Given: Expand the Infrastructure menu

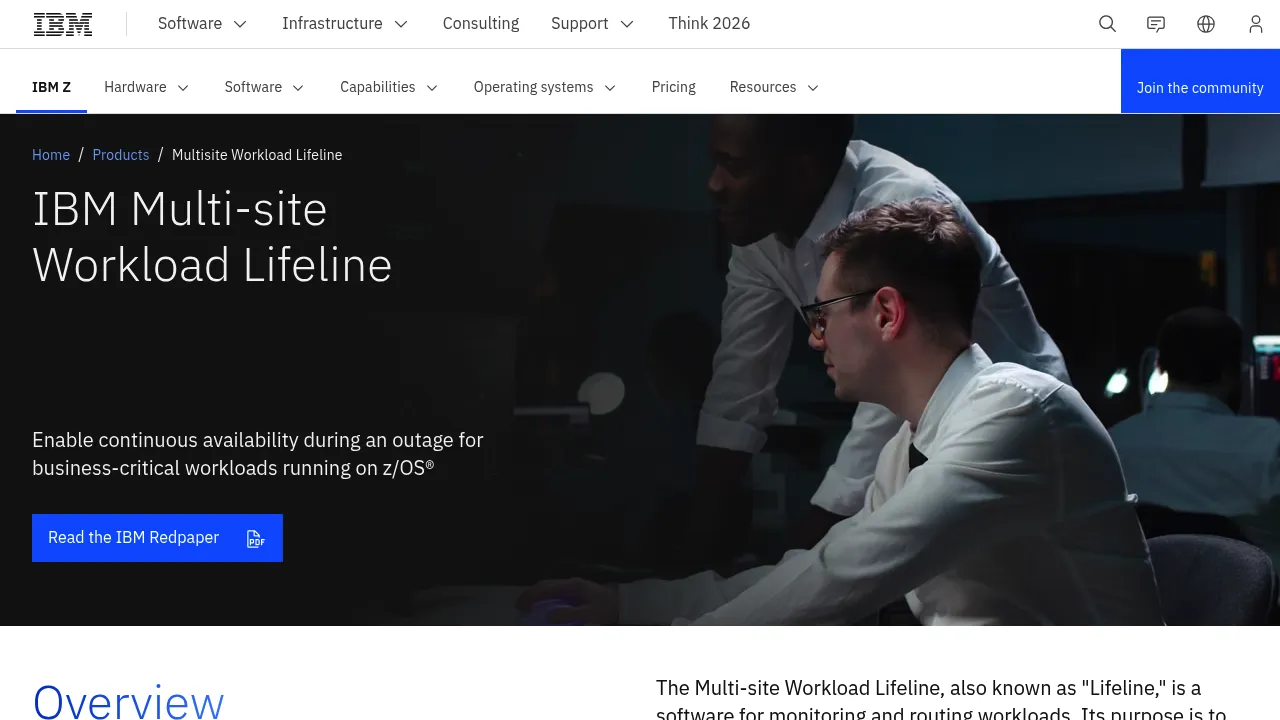Looking at the screenshot, I should click(x=345, y=23).
